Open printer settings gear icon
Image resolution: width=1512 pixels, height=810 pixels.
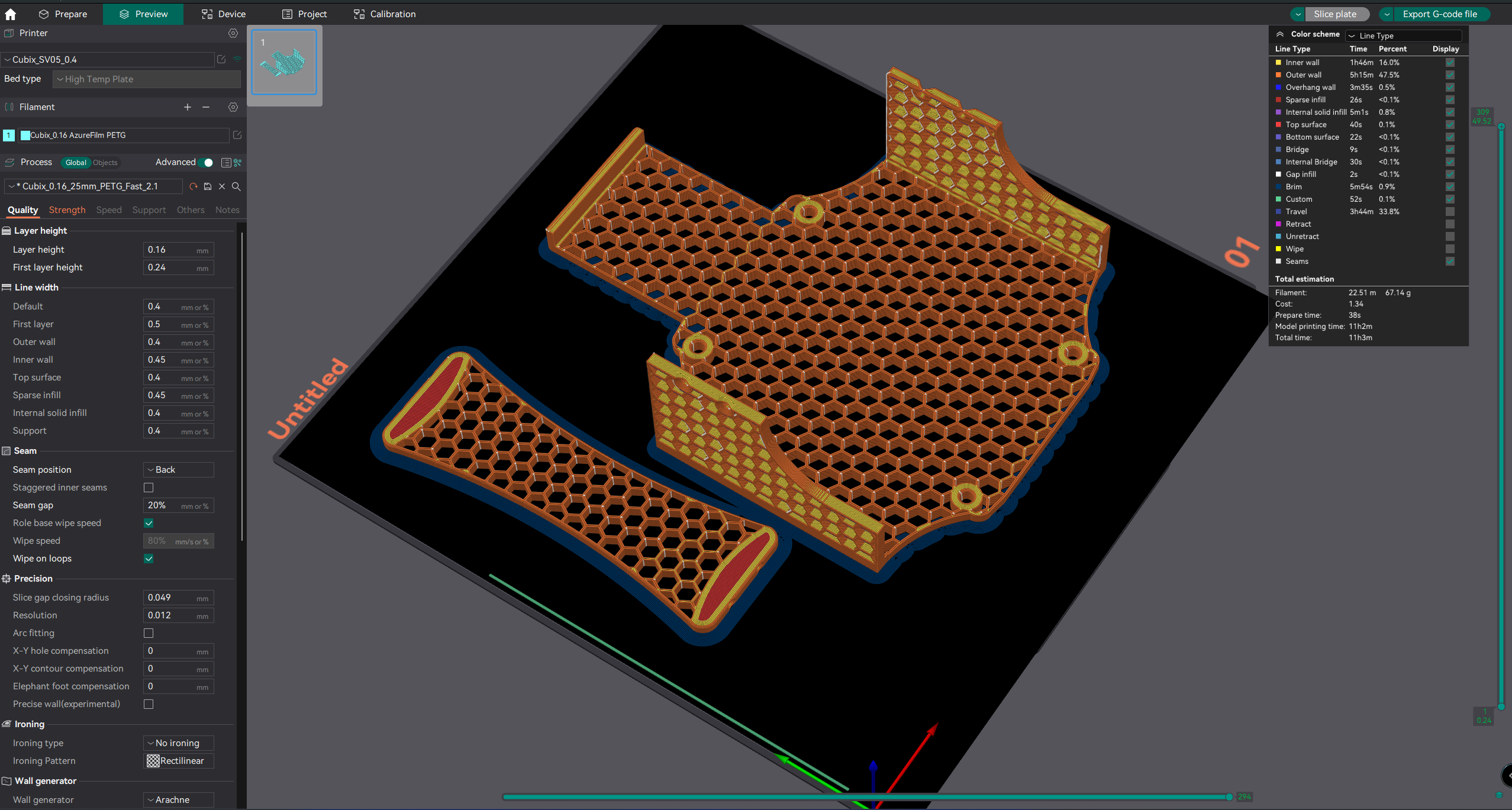pyautogui.click(x=233, y=33)
